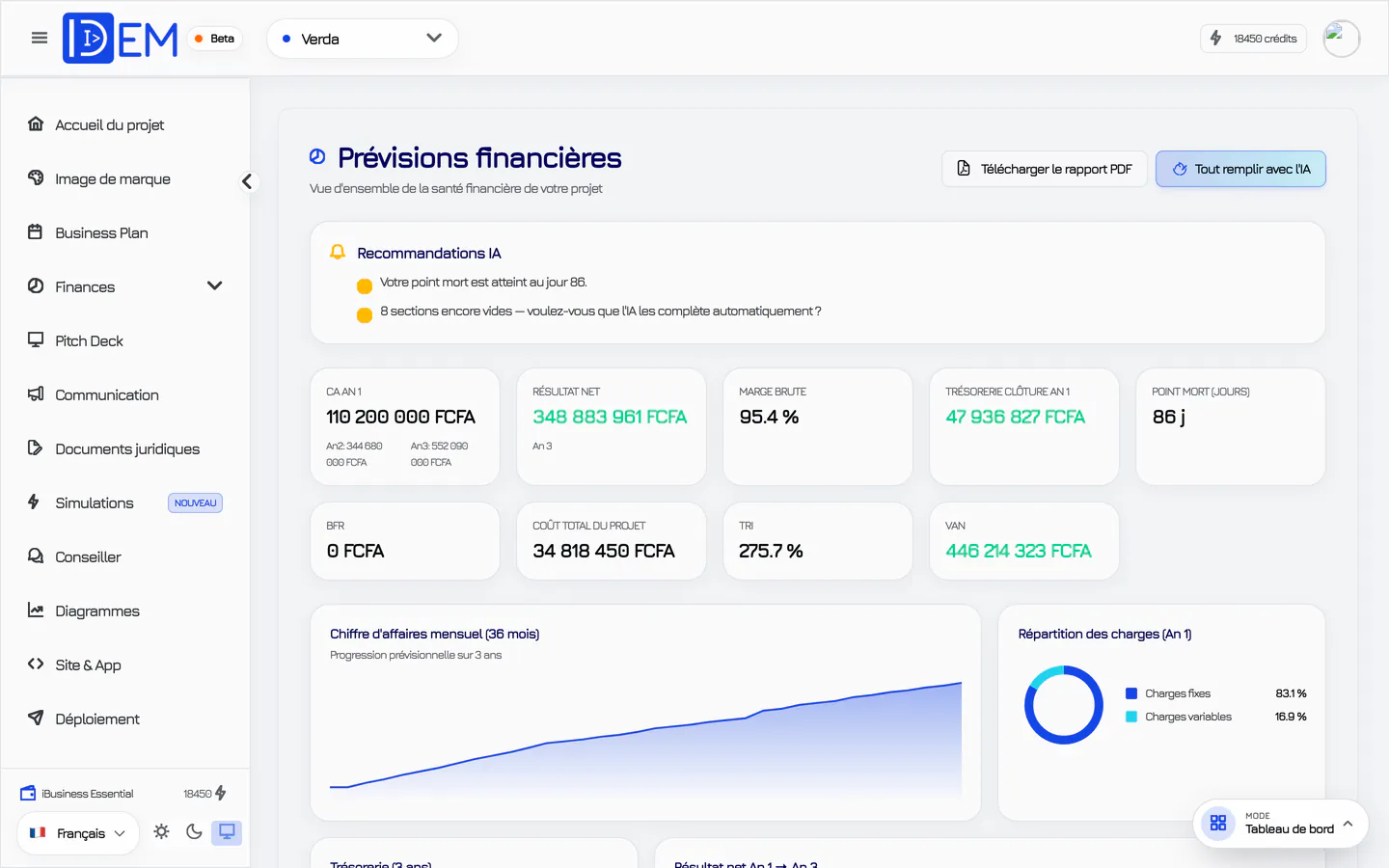The image size is (1389, 868).
Task: Click the Prévisions financières title icon
Action: (x=317, y=156)
